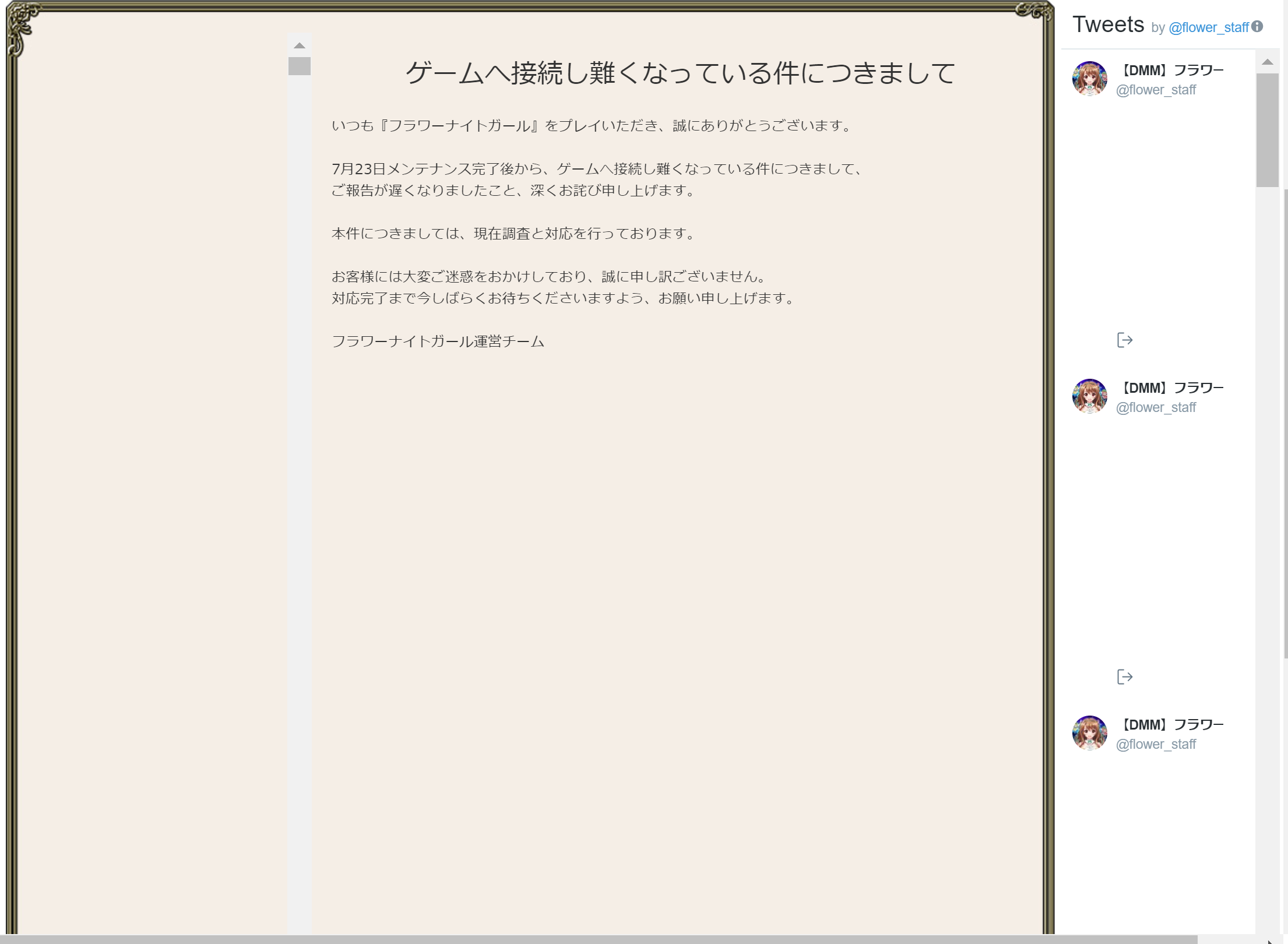Screen dimensions: 1288x944
Task: Open share action on the first tweet
Action: click(x=1124, y=340)
